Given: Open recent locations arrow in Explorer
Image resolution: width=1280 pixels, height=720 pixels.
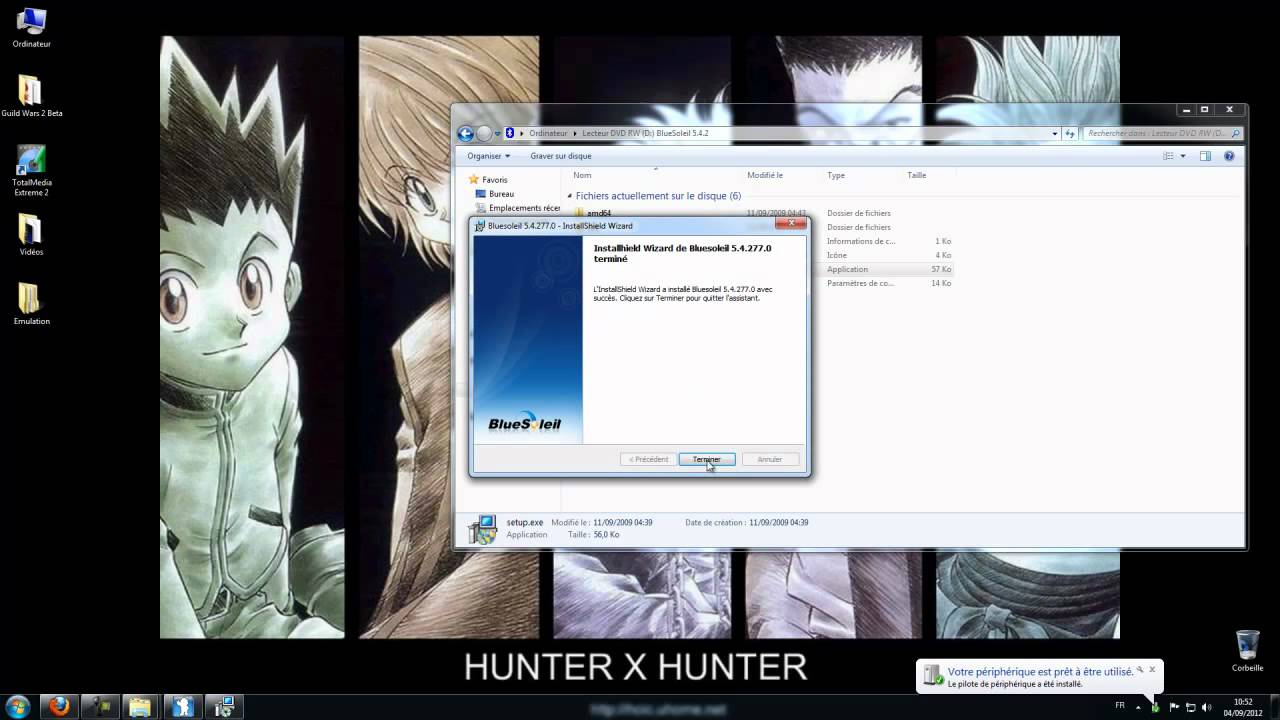Looking at the screenshot, I should click(497, 133).
